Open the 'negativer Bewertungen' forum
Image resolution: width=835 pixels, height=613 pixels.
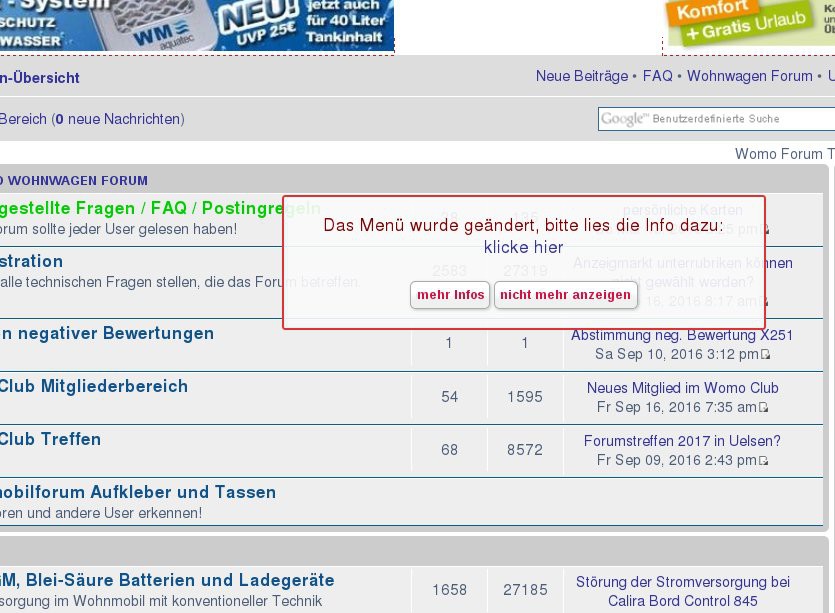point(107,333)
